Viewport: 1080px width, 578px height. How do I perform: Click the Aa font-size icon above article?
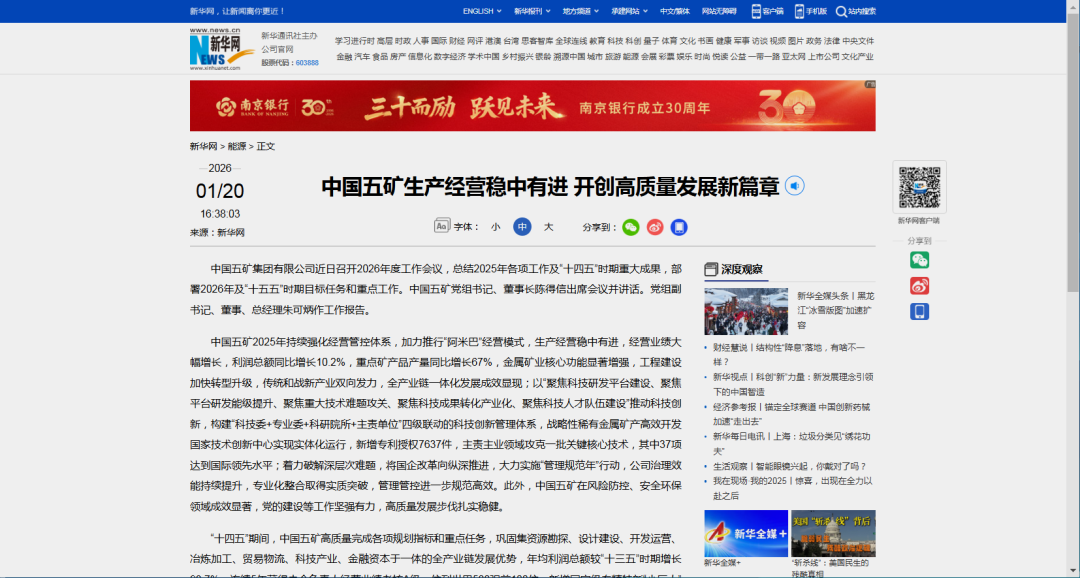click(x=441, y=227)
